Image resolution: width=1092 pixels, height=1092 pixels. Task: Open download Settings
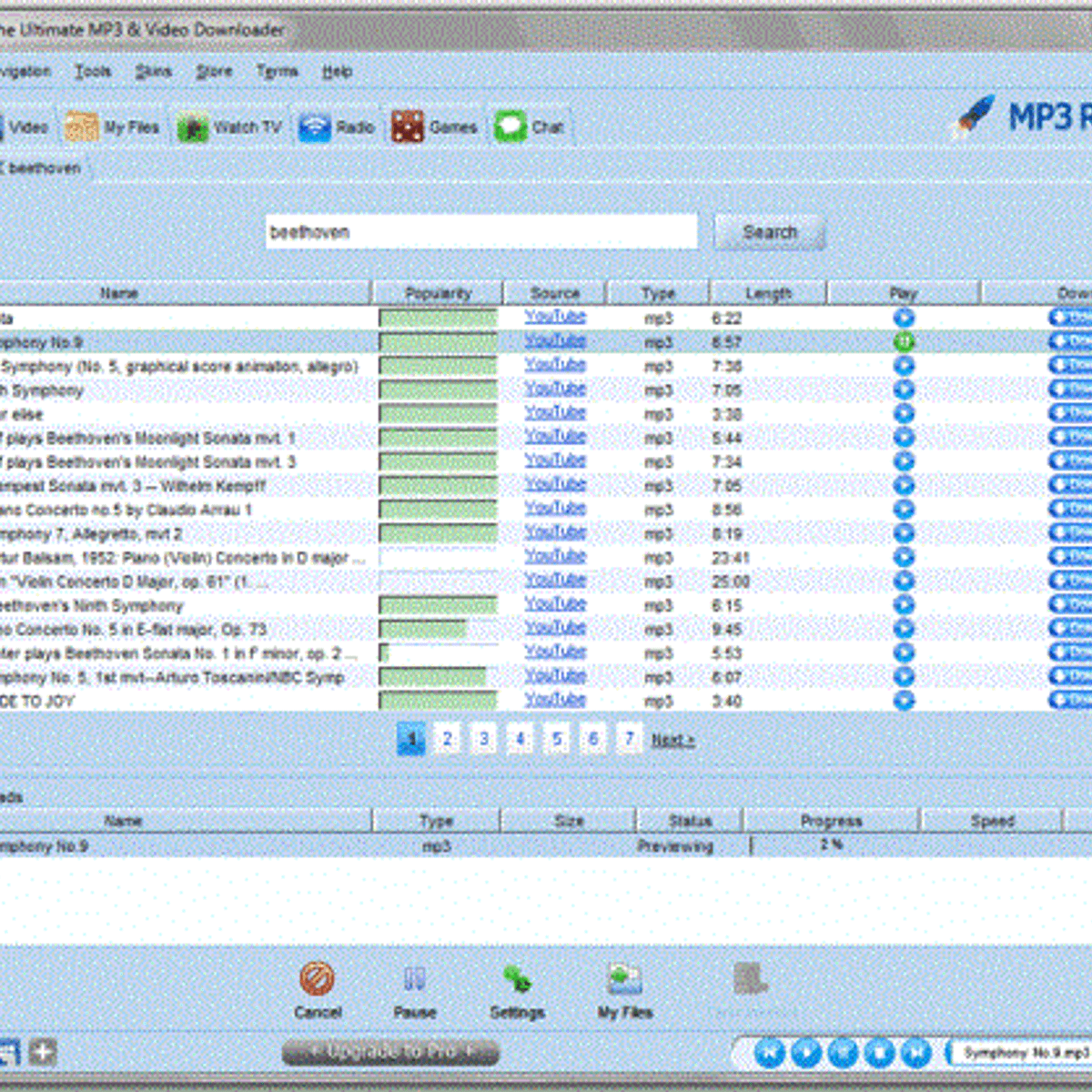[517, 991]
